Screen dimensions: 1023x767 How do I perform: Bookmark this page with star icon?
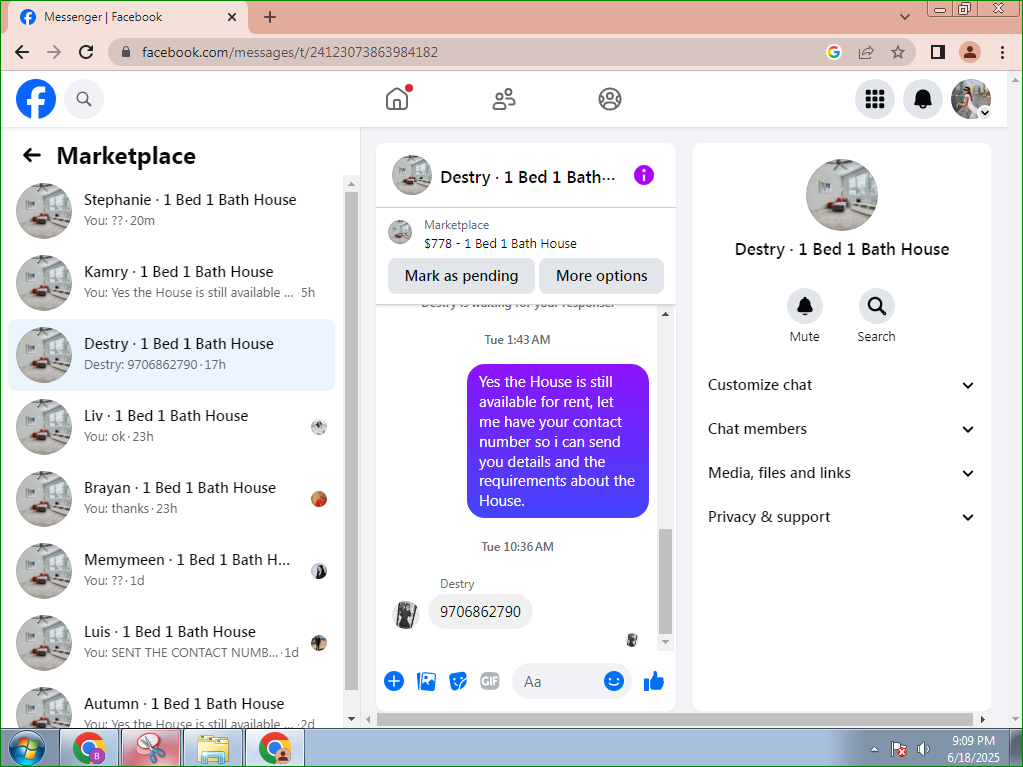[x=898, y=52]
